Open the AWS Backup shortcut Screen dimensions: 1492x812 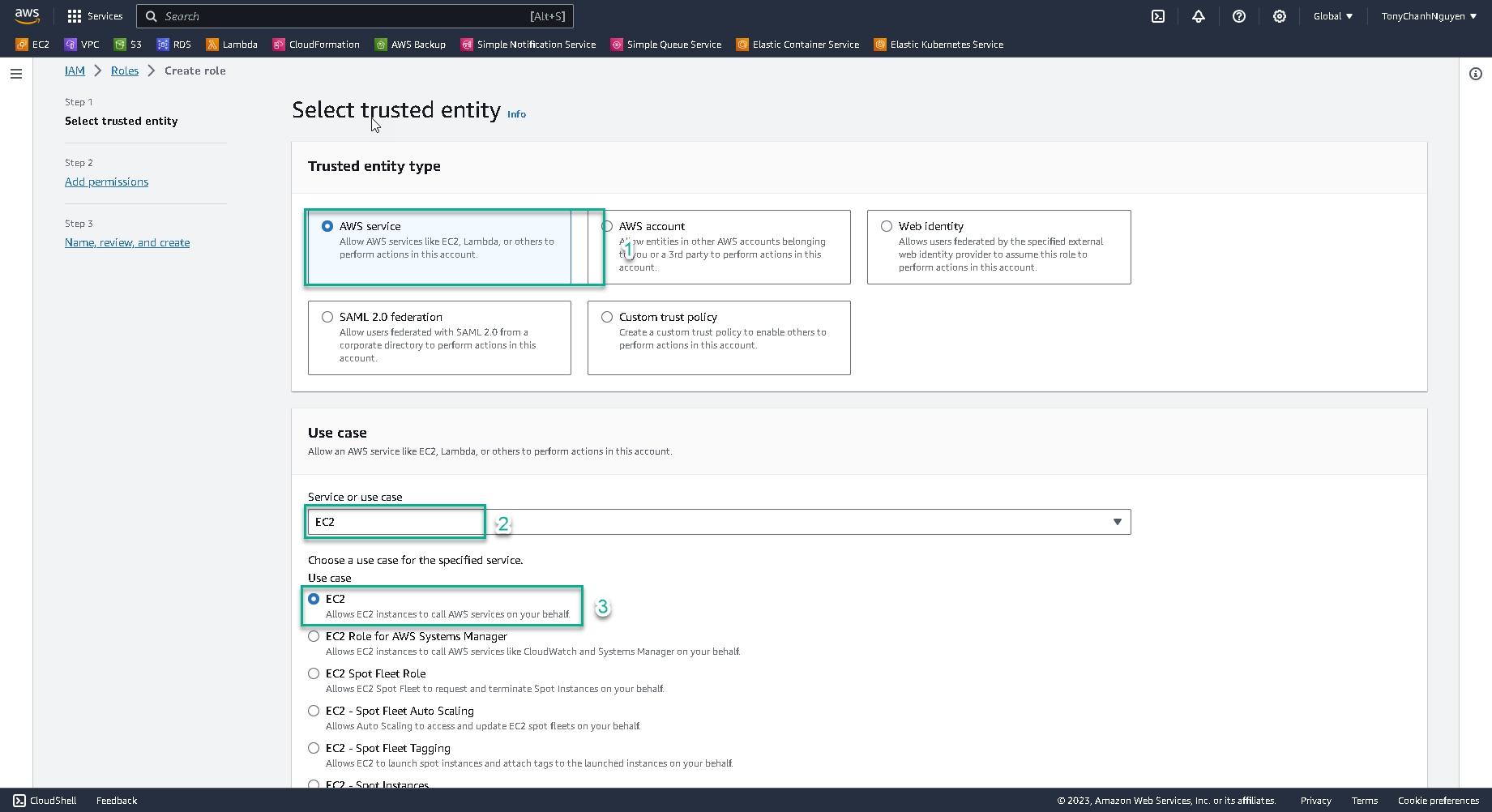click(410, 45)
